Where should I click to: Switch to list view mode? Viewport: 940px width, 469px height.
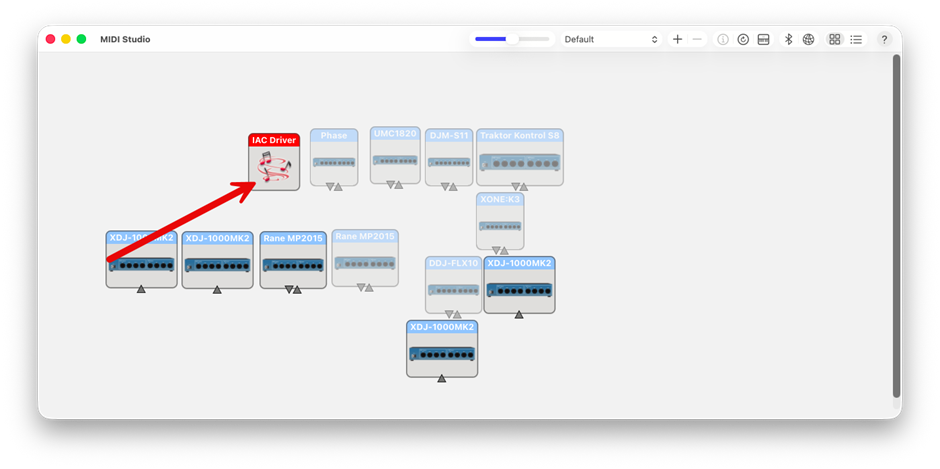point(855,39)
